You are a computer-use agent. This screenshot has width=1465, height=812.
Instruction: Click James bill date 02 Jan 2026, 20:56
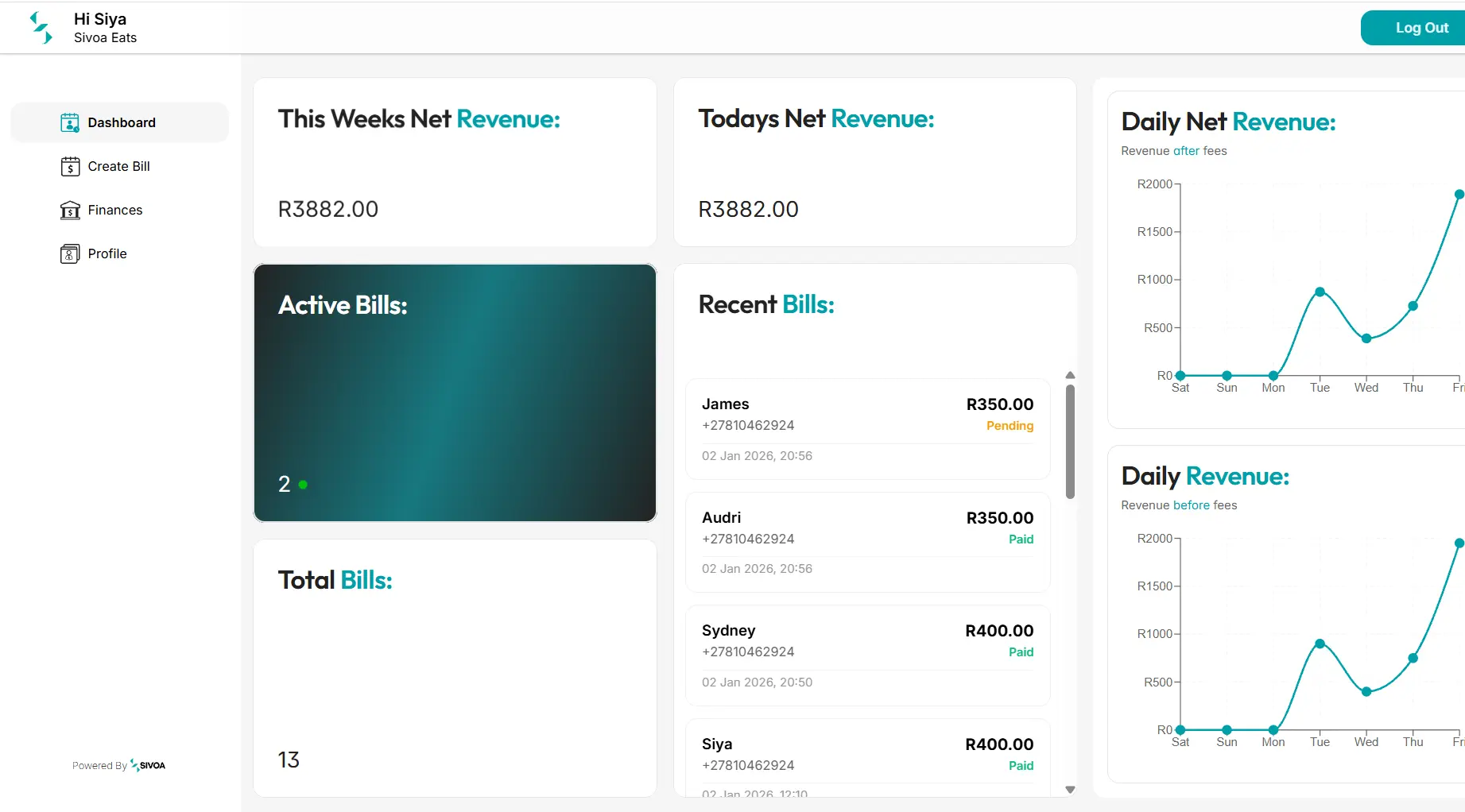click(757, 456)
